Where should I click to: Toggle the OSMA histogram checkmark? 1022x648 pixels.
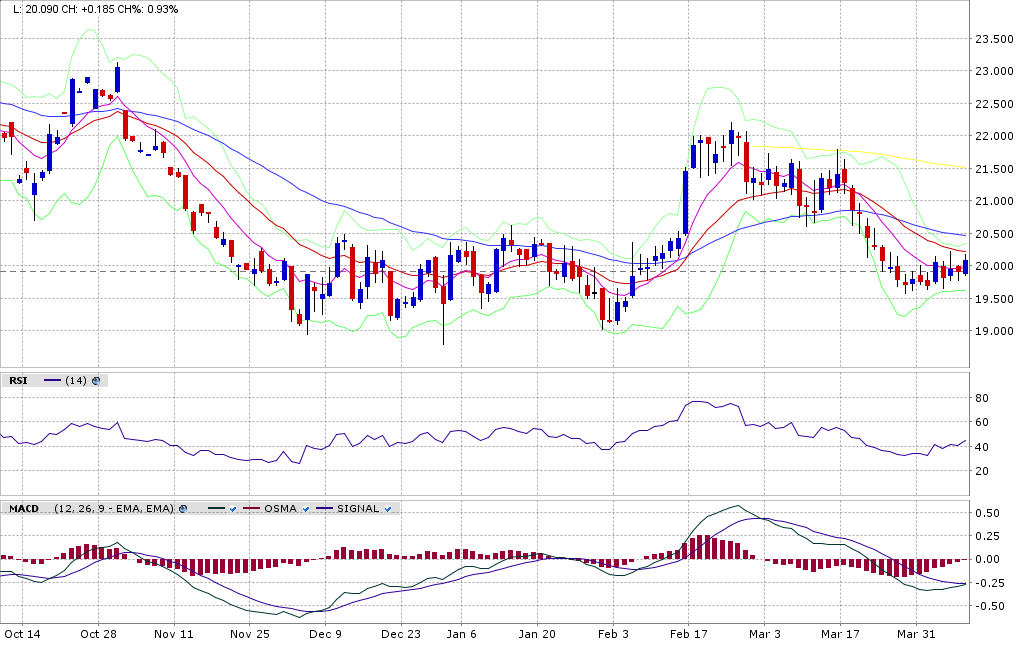[x=306, y=509]
